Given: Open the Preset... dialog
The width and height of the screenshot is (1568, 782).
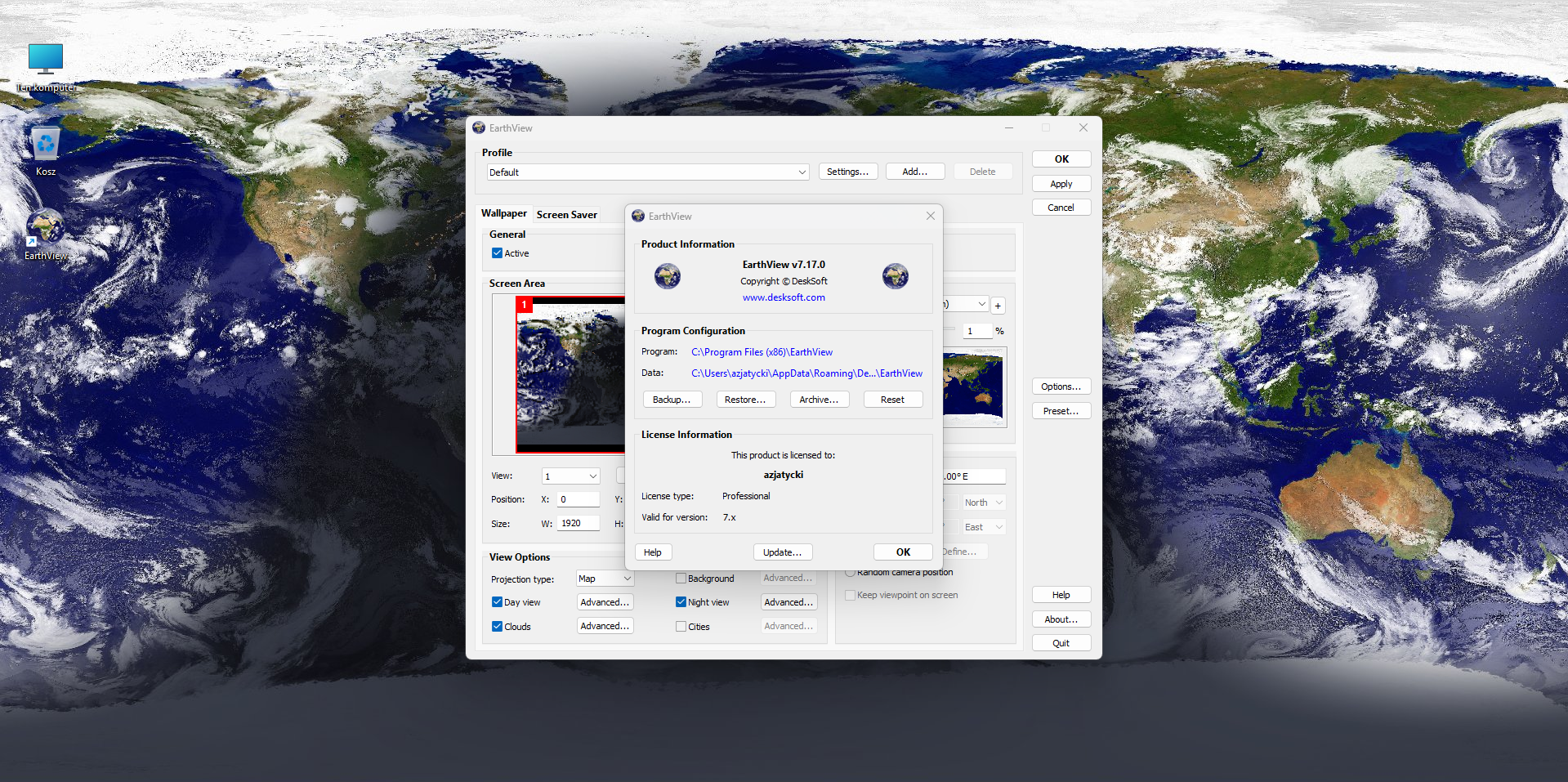Looking at the screenshot, I should 1061,411.
